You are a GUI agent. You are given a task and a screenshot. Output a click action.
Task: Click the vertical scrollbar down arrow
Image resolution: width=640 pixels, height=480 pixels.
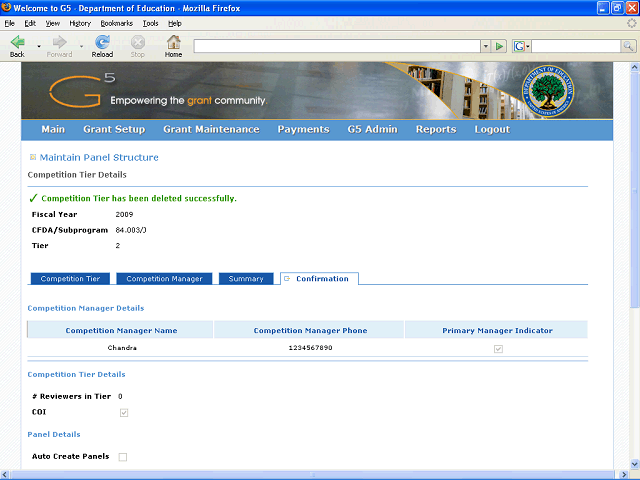click(x=635, y=464)
